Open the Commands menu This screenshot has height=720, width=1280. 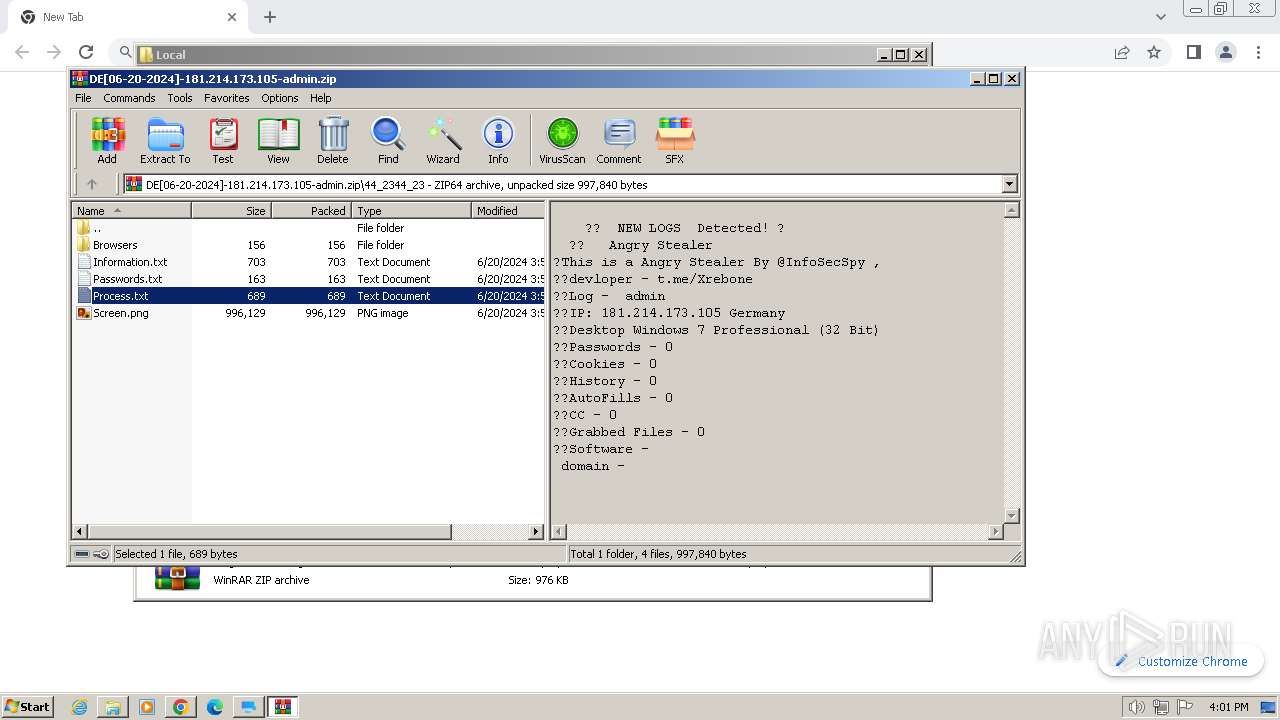click(129, 98)
